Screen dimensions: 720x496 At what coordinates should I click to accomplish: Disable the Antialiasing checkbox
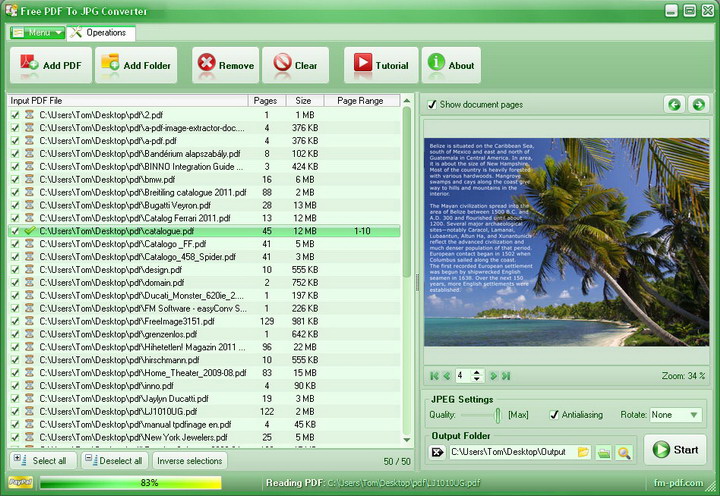pyautogui.click(x=554, y=415)
